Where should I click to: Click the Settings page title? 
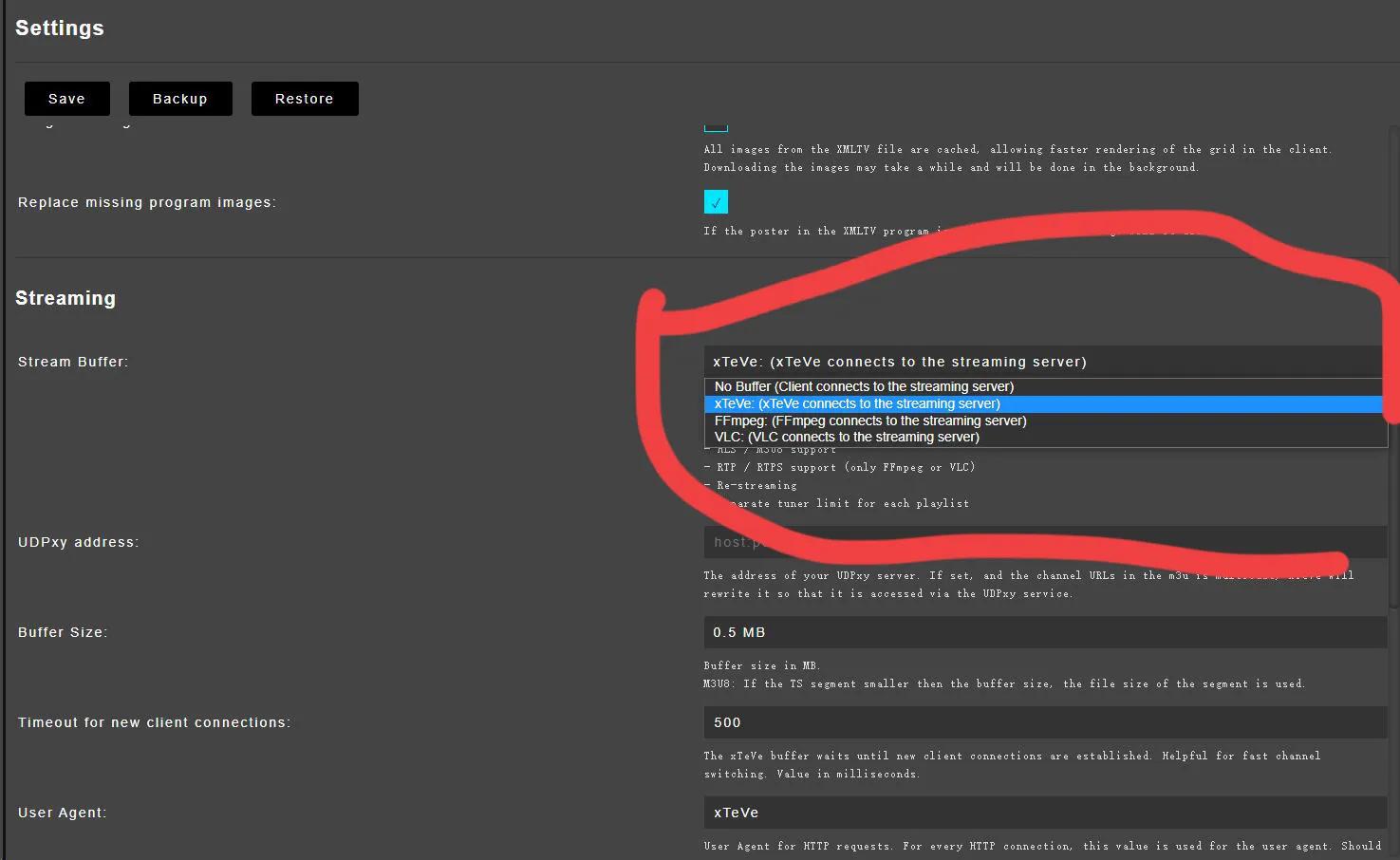(60, 28)
